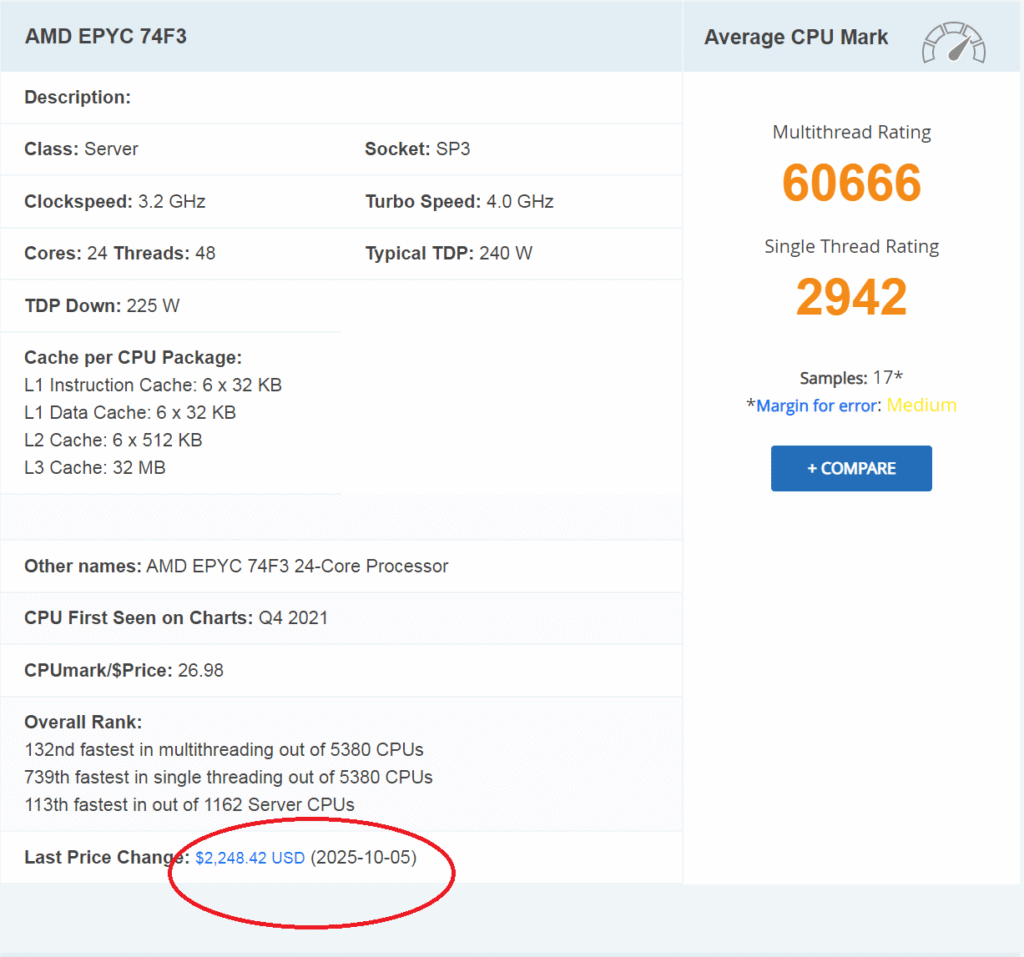Click the CPUmark/$Price 26.98 row
The image size is (1024, 957).
[124, 670]
